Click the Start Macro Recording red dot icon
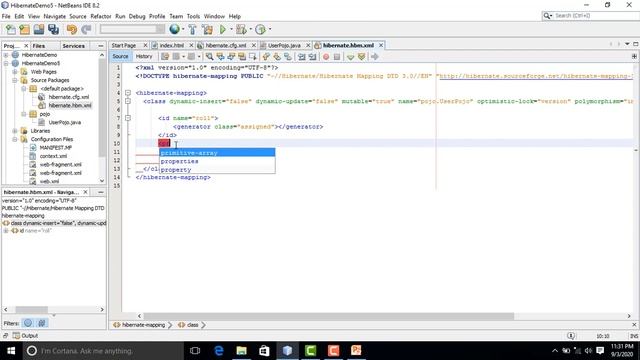Viewport: 640px width, 360px height. (326, 57)
